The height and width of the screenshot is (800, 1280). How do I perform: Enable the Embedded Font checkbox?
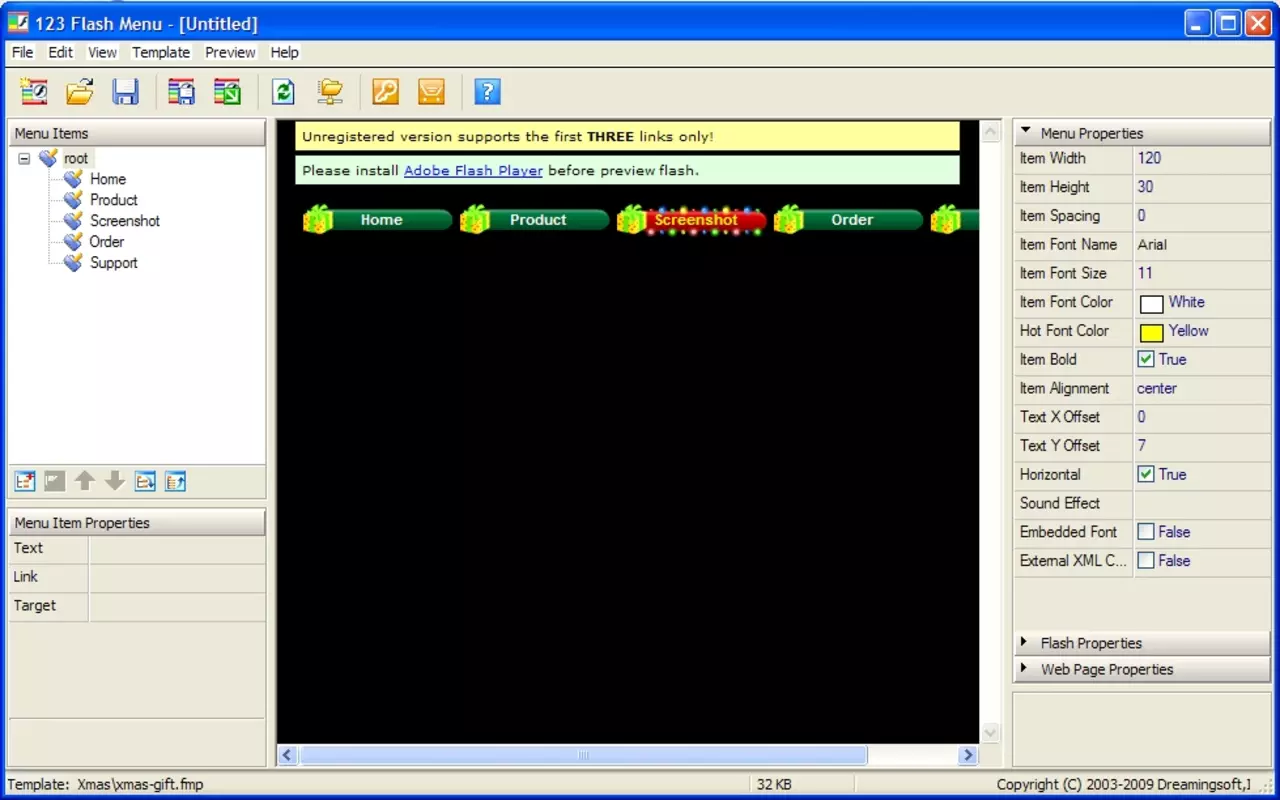point(1146,532)
